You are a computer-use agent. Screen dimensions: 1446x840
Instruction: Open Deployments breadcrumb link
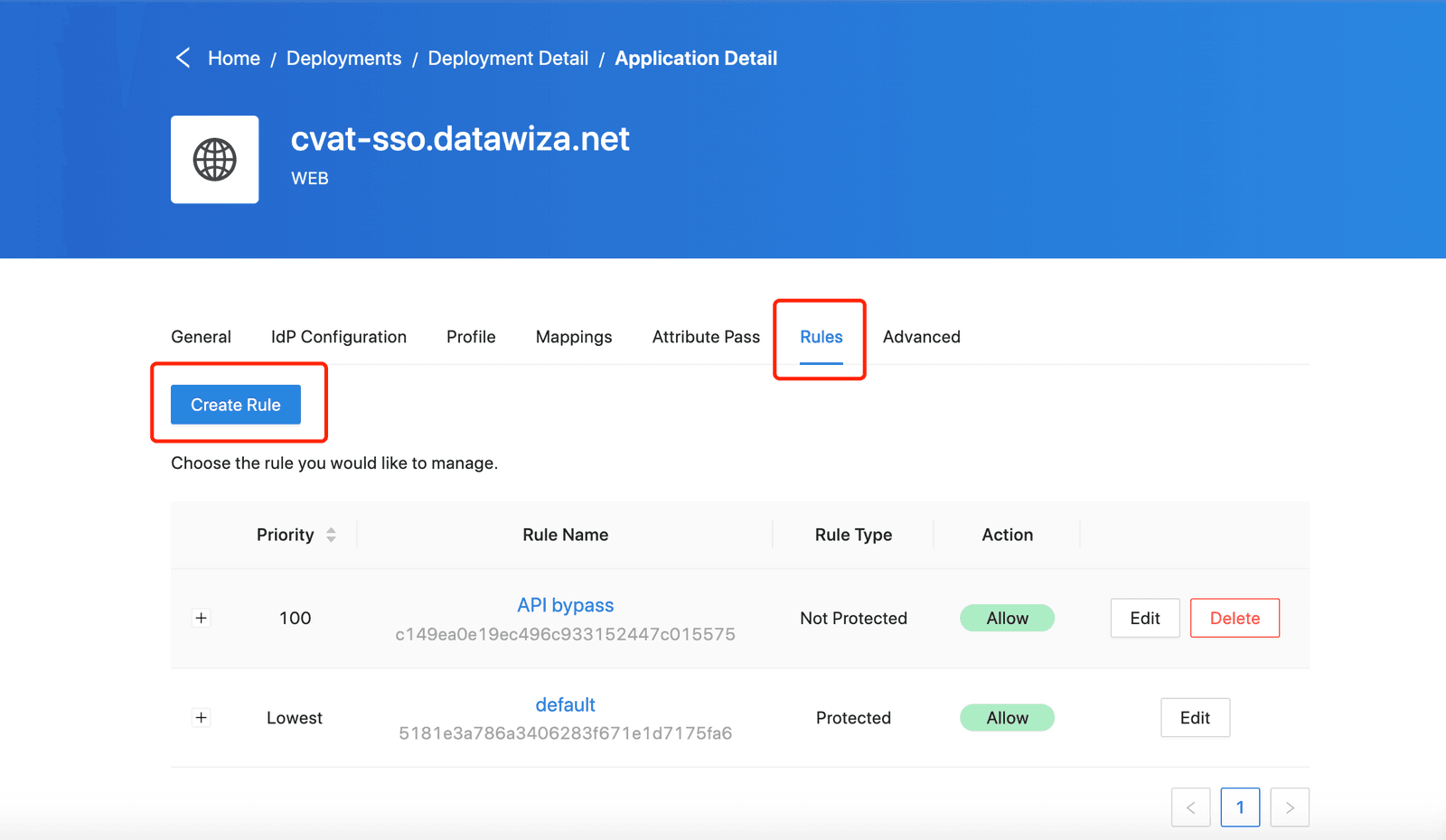pyautogui.click(x=343, y=58)
